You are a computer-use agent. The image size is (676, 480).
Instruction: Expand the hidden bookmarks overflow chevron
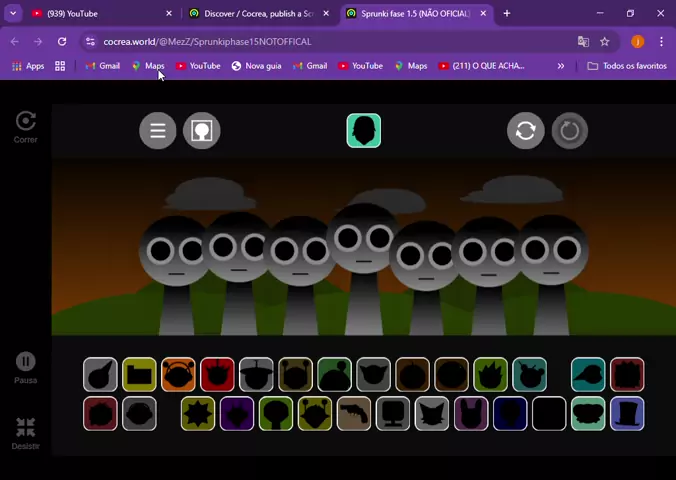point(560,66)
